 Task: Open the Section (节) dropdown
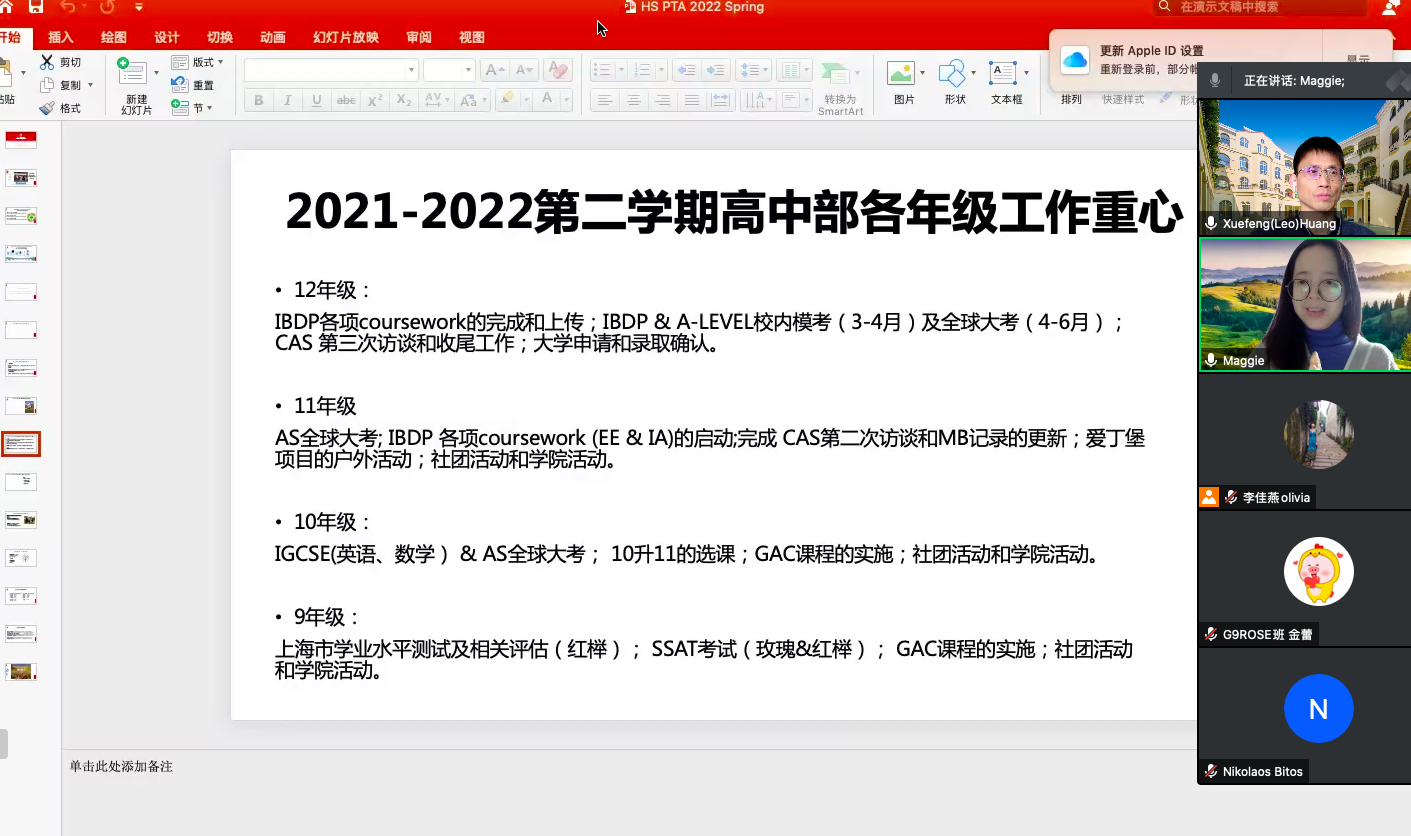pos(191,107)
